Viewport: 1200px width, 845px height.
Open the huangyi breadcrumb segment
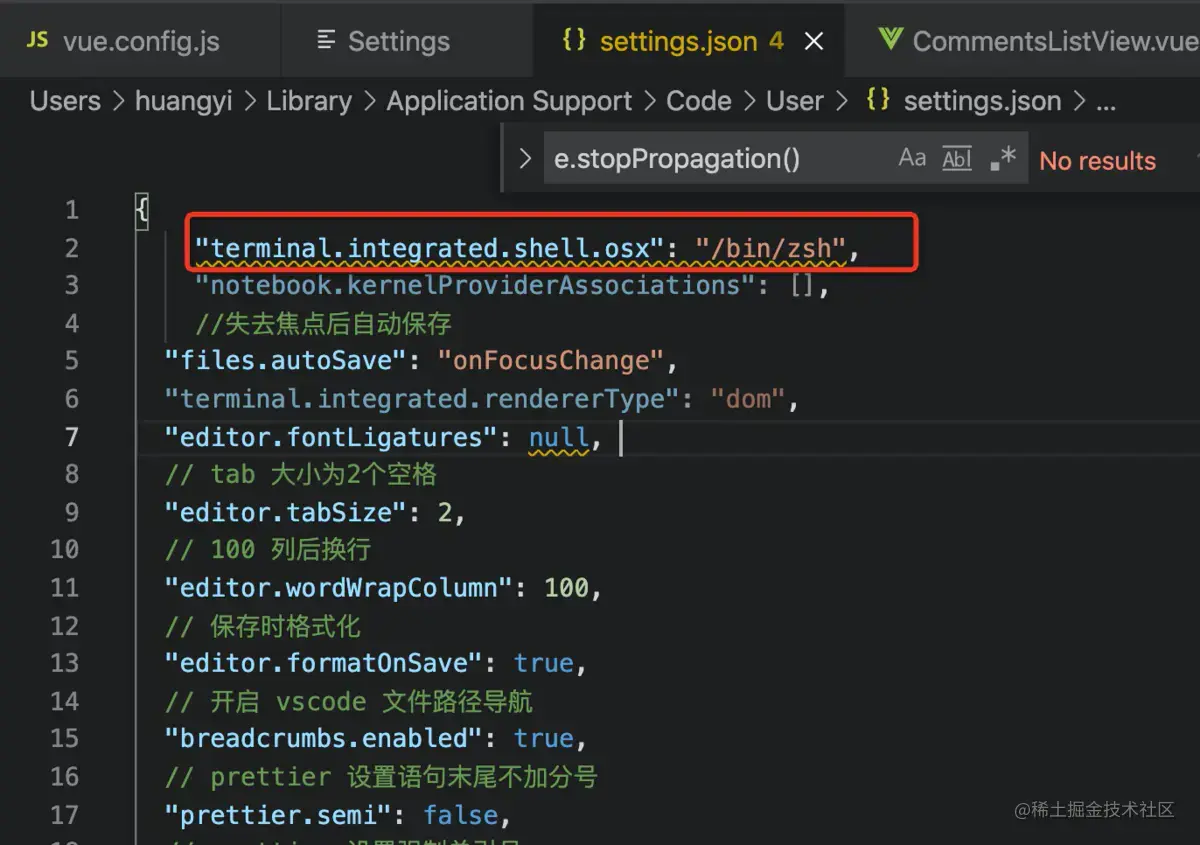(x=183, y=101)
